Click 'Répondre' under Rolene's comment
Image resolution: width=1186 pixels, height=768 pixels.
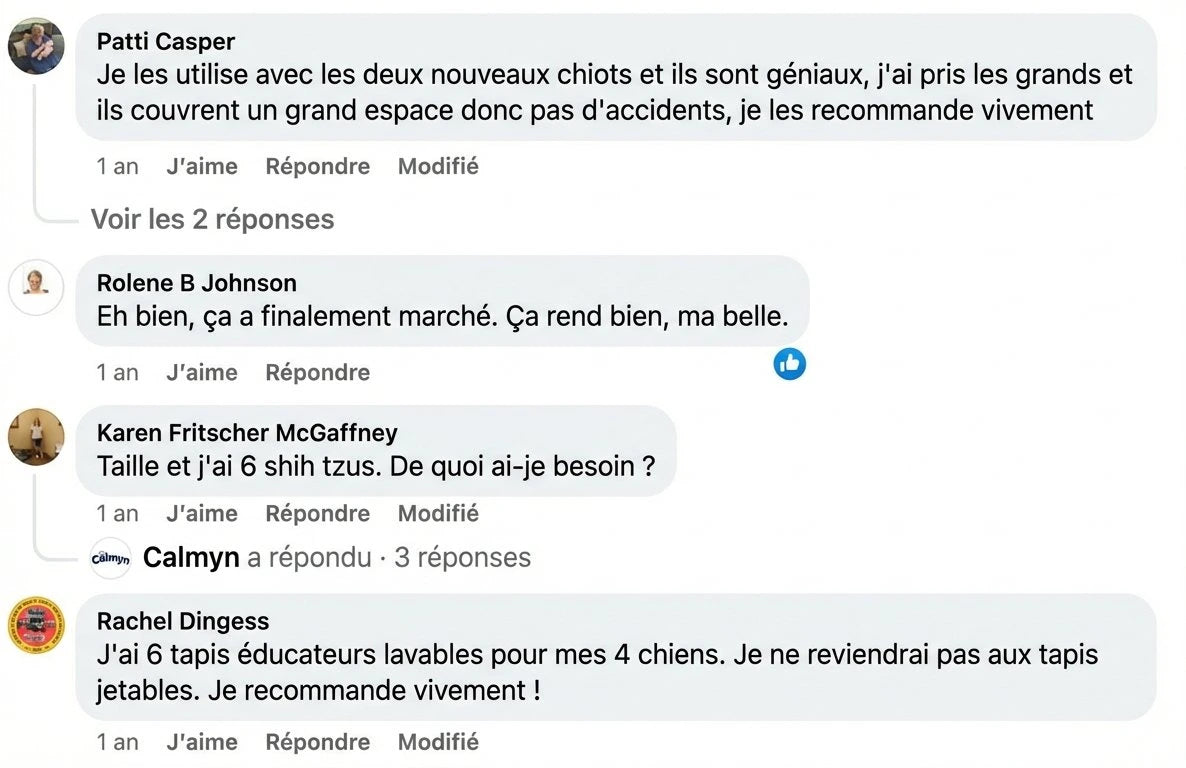(317, 372)
